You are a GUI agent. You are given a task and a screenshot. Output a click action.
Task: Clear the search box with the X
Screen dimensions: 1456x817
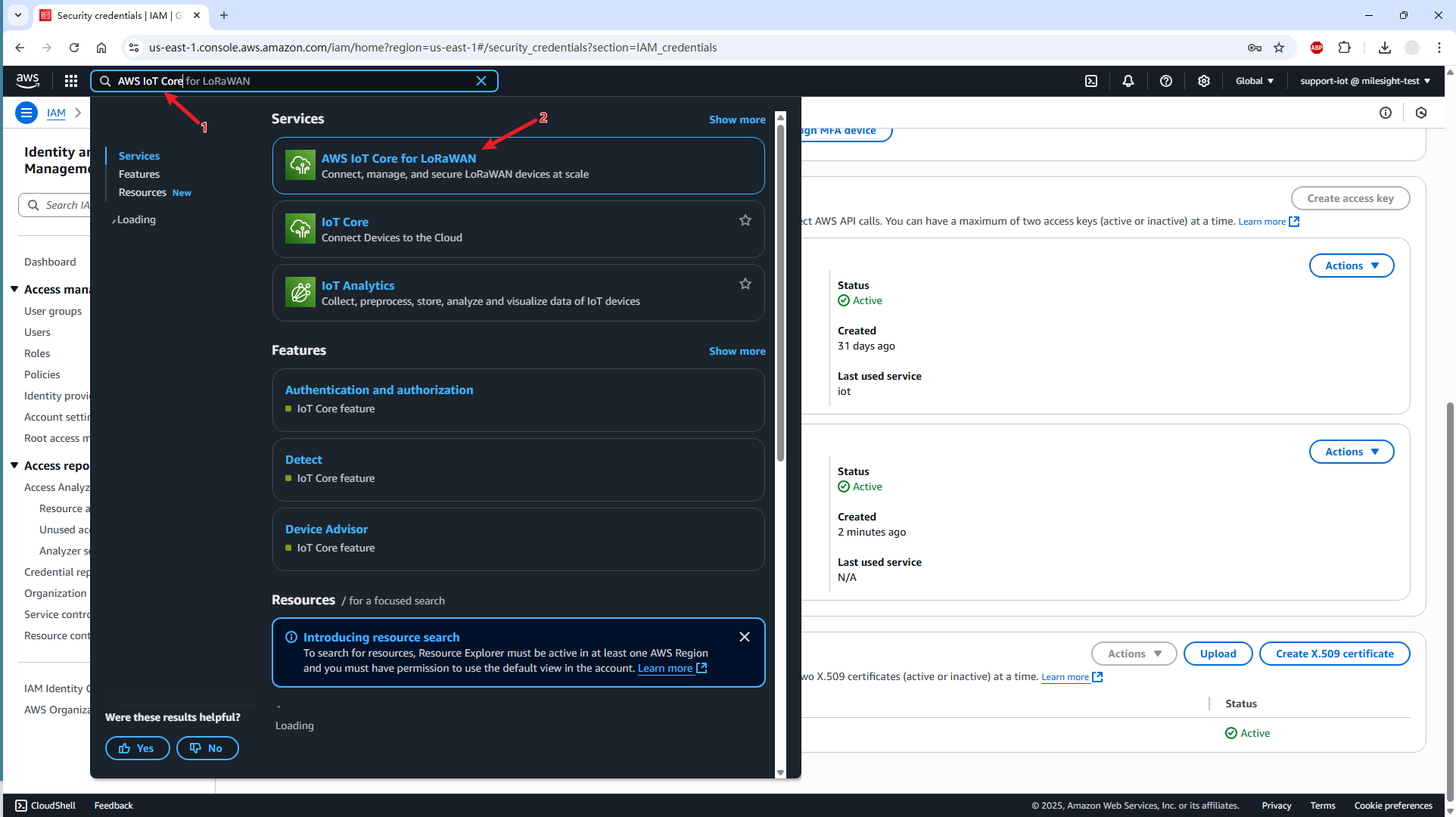click(481, 81)
